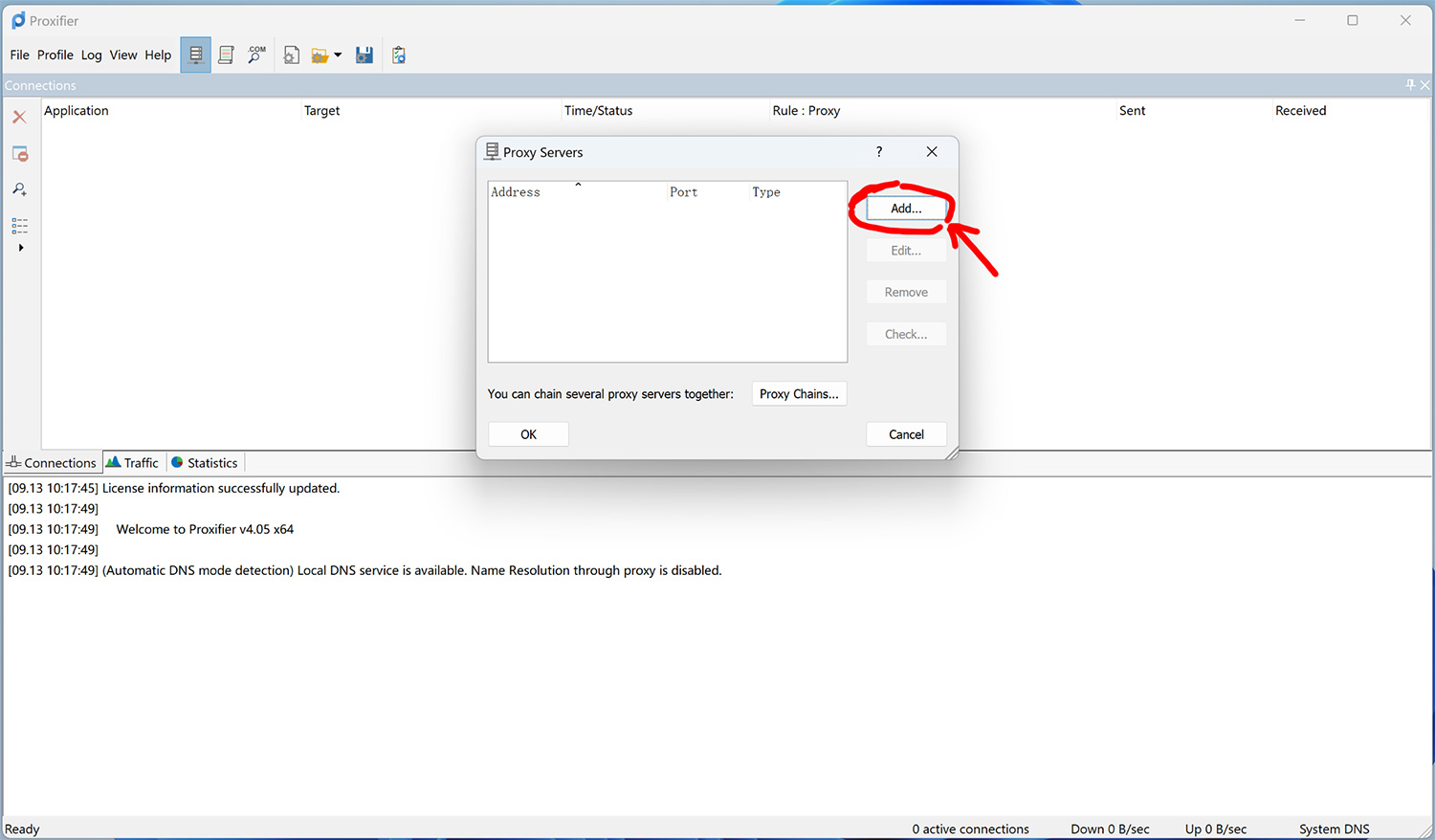The height and width of the screenshot is (840, 1435).
Task: Click Add... in Proxy Servers dialog
Action: pyautogui.click(x=906, y=208)
